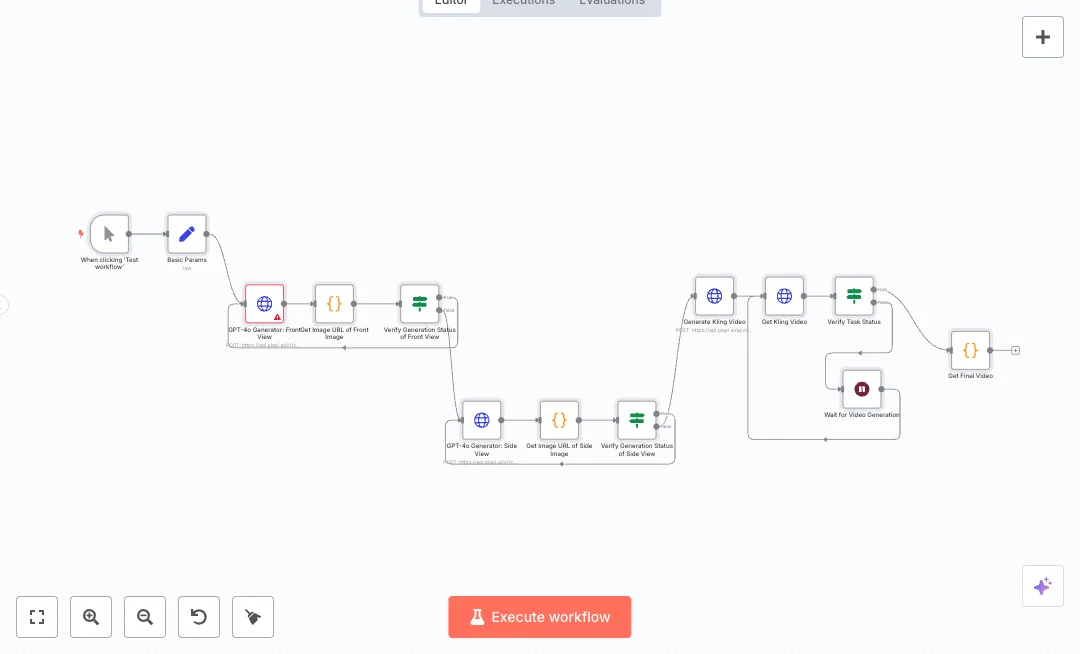
Task: Click the zoom-to-fit canvas icon
Action: point(37,617)
